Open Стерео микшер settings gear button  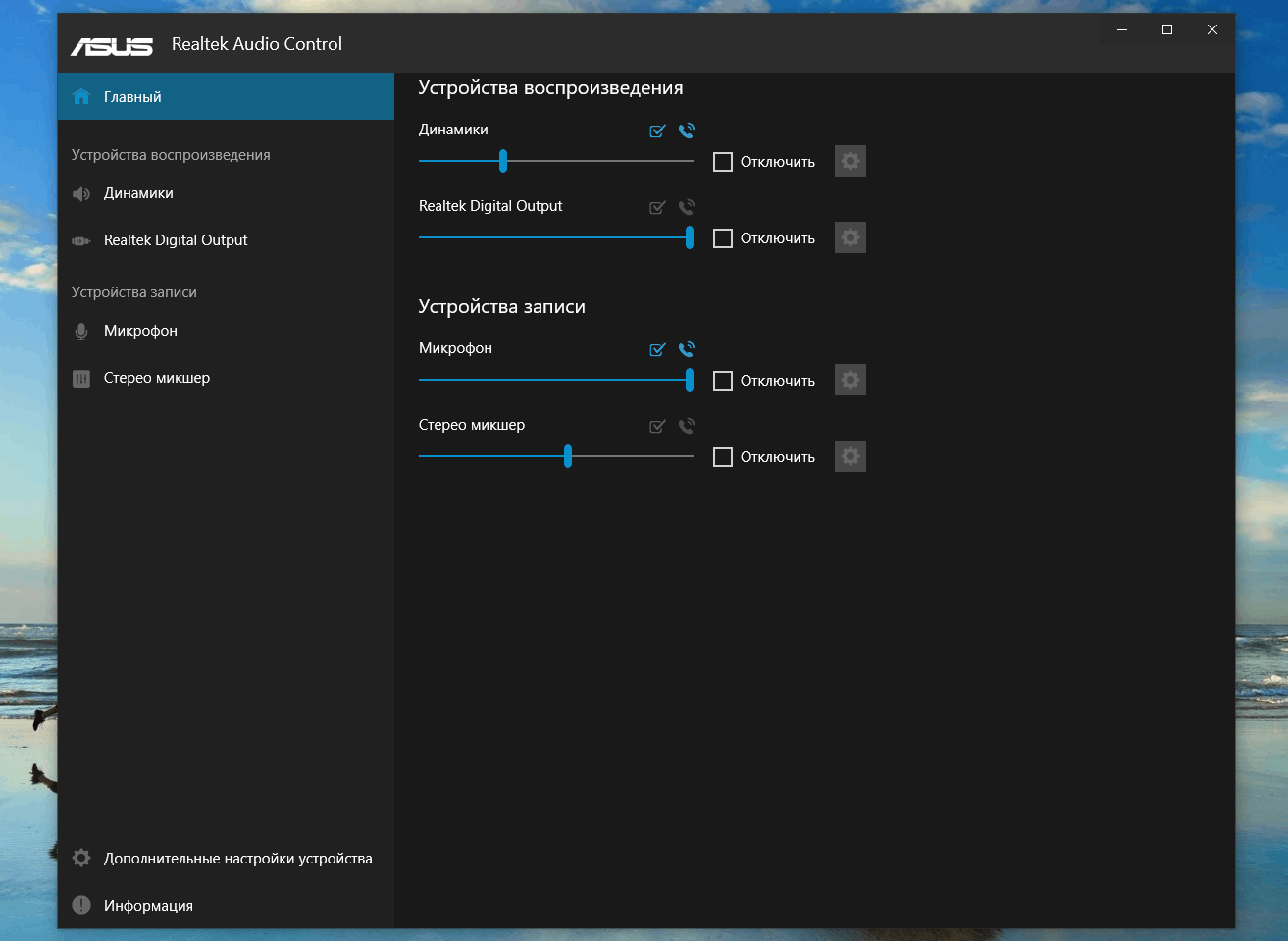[x=850, y=456]
